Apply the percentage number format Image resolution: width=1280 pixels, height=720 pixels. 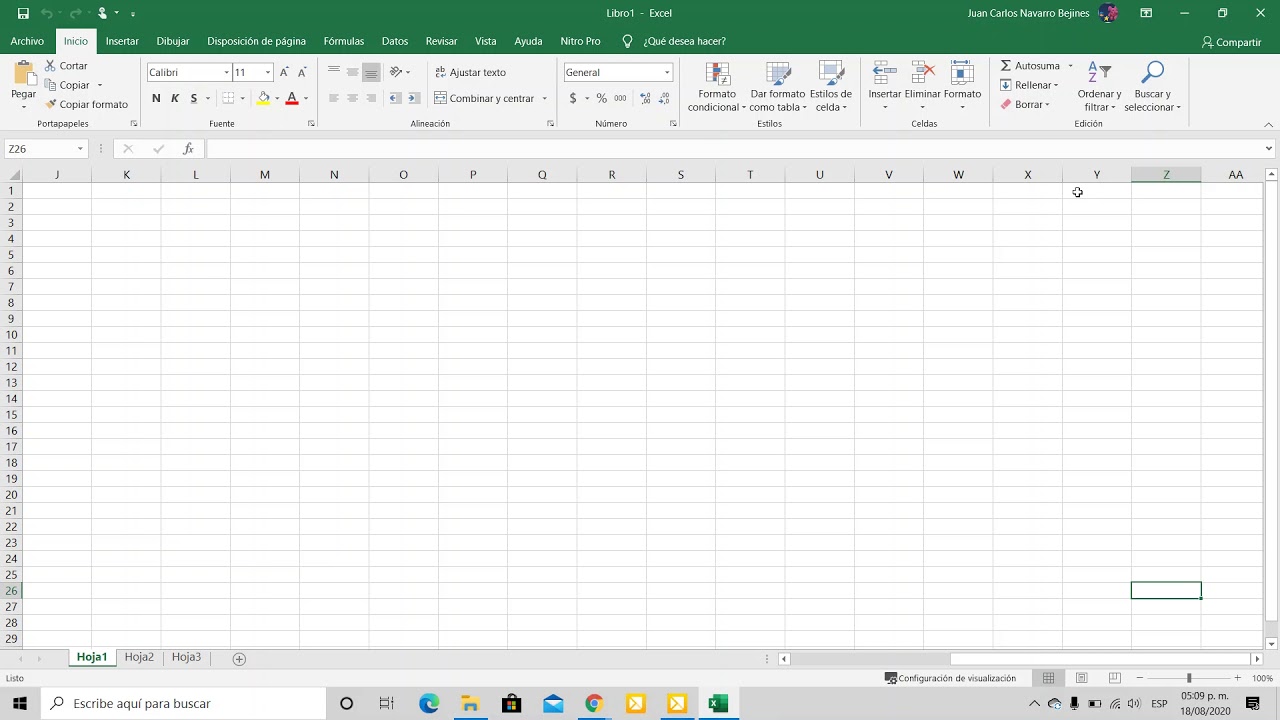601,98
